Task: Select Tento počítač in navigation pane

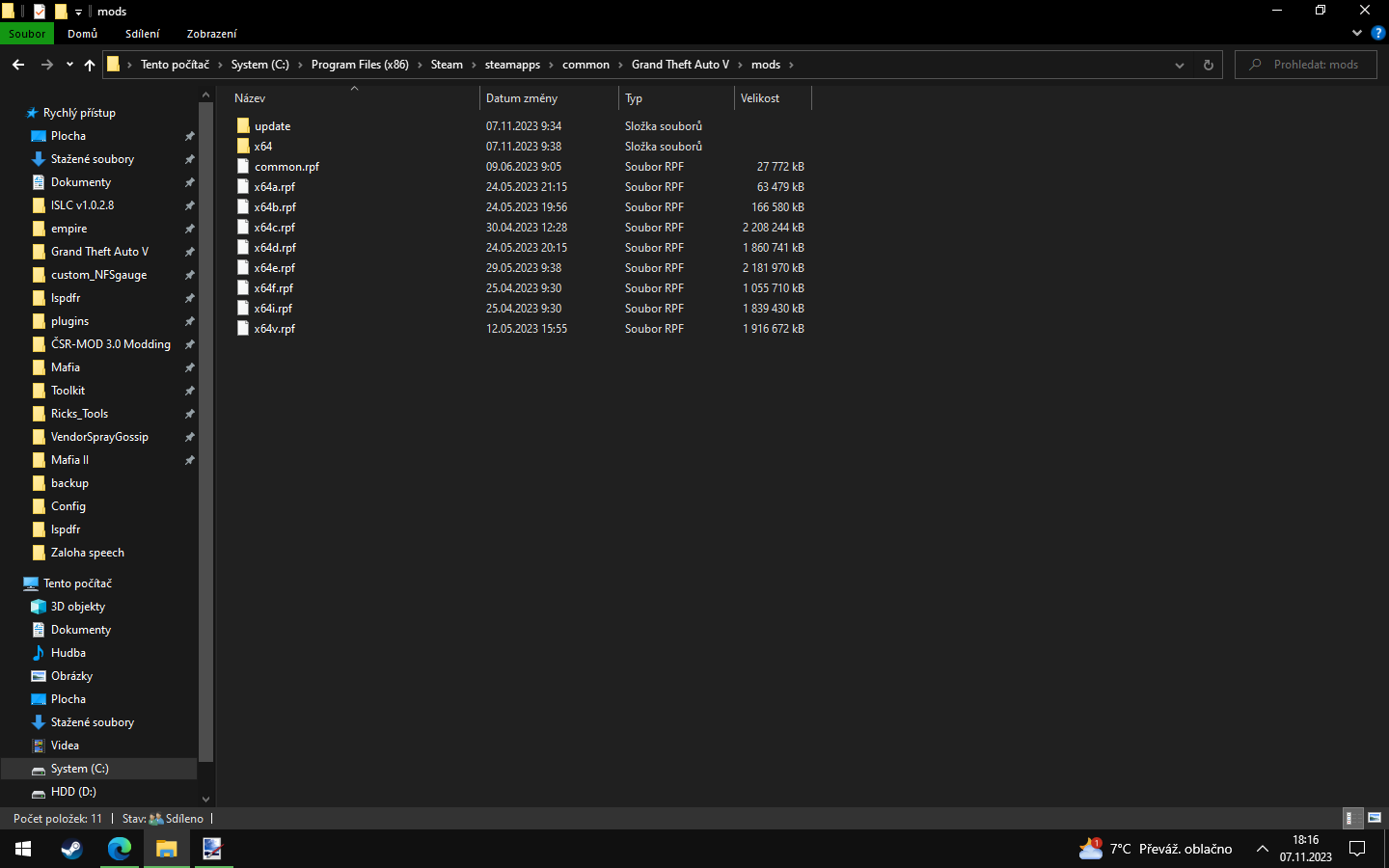Action: coord(77,583)
